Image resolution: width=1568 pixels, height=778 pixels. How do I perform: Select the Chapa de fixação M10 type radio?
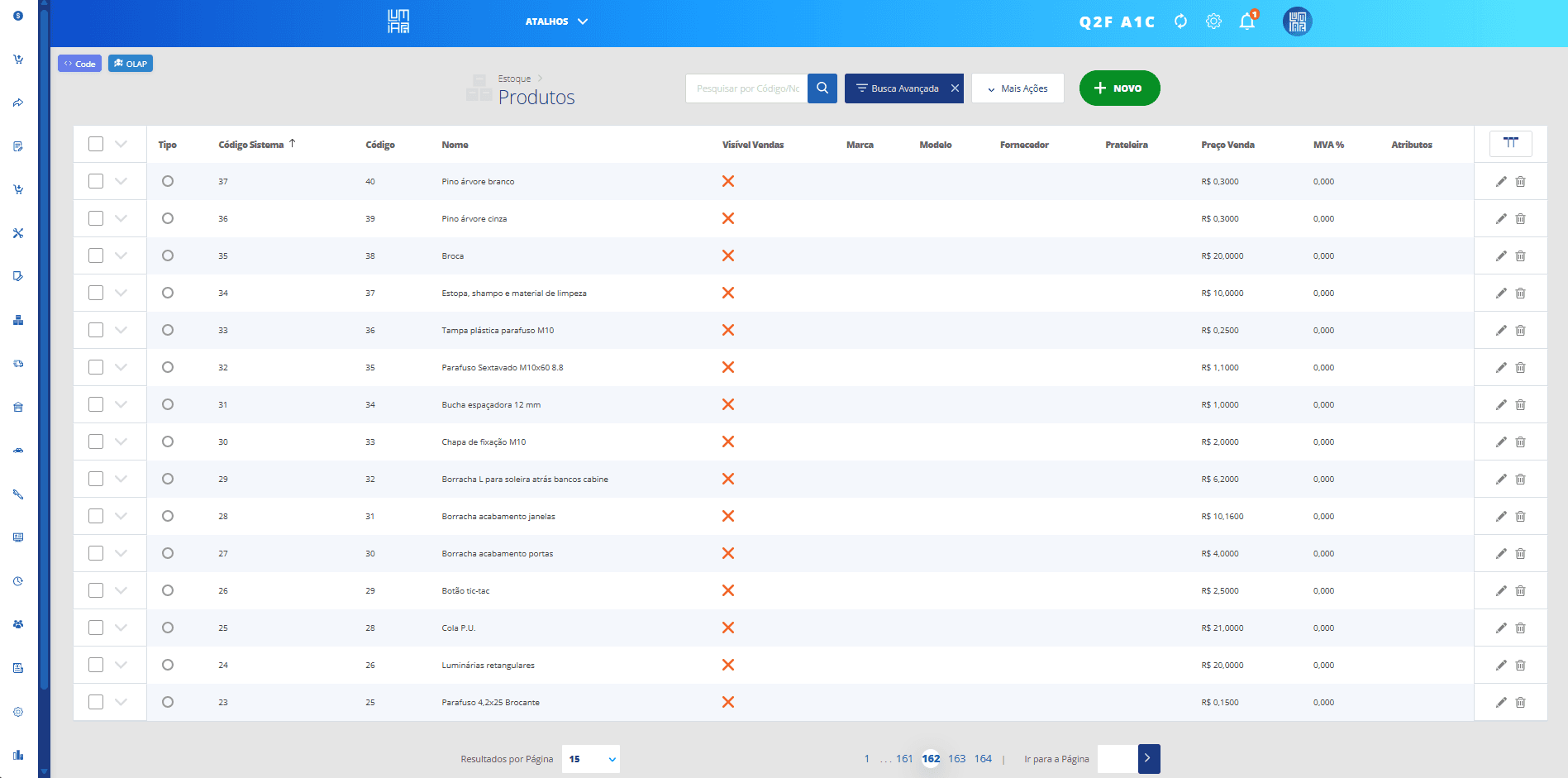pyautogui.click(x=168, y=442)
